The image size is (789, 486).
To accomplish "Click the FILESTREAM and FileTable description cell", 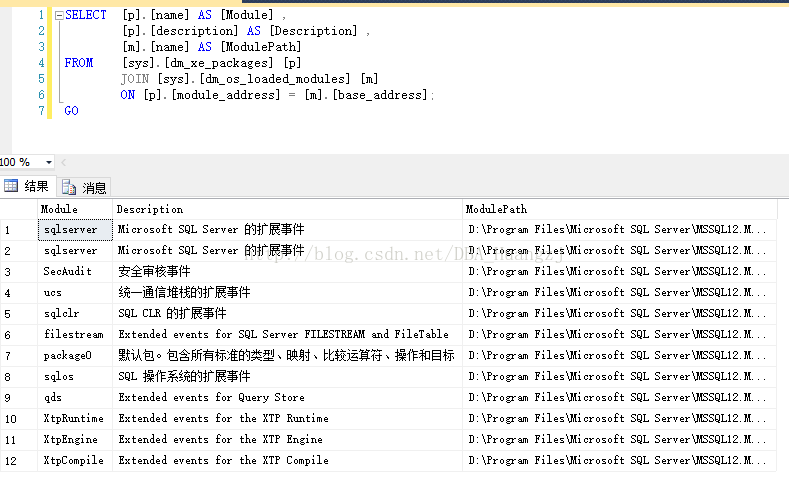I will (287, 335).
